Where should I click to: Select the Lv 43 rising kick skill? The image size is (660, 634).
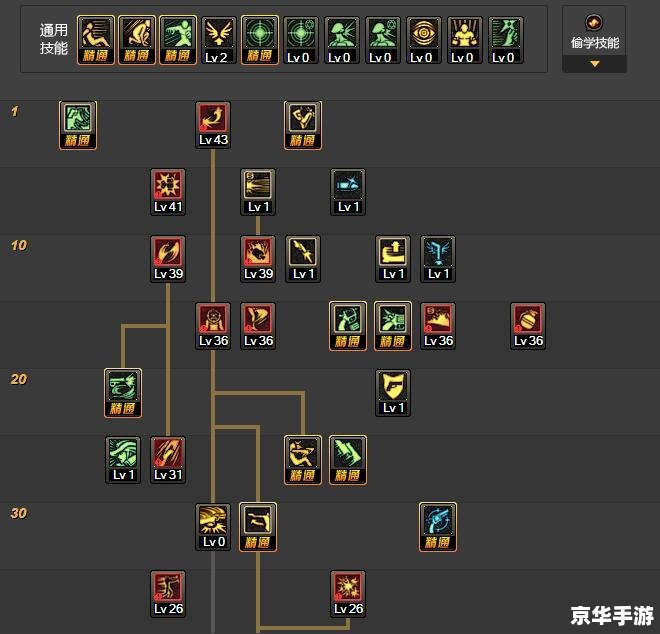(213, 125)
